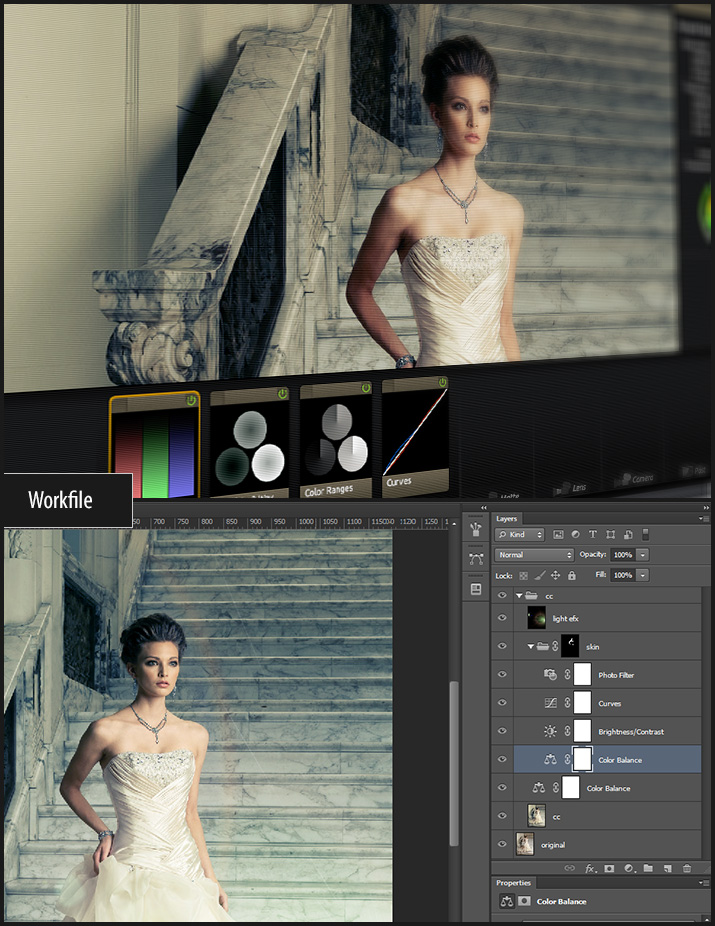Click the new group folder icon
Image resolution: width=715 pixels, height=926 pixels.
click(648, 868)
